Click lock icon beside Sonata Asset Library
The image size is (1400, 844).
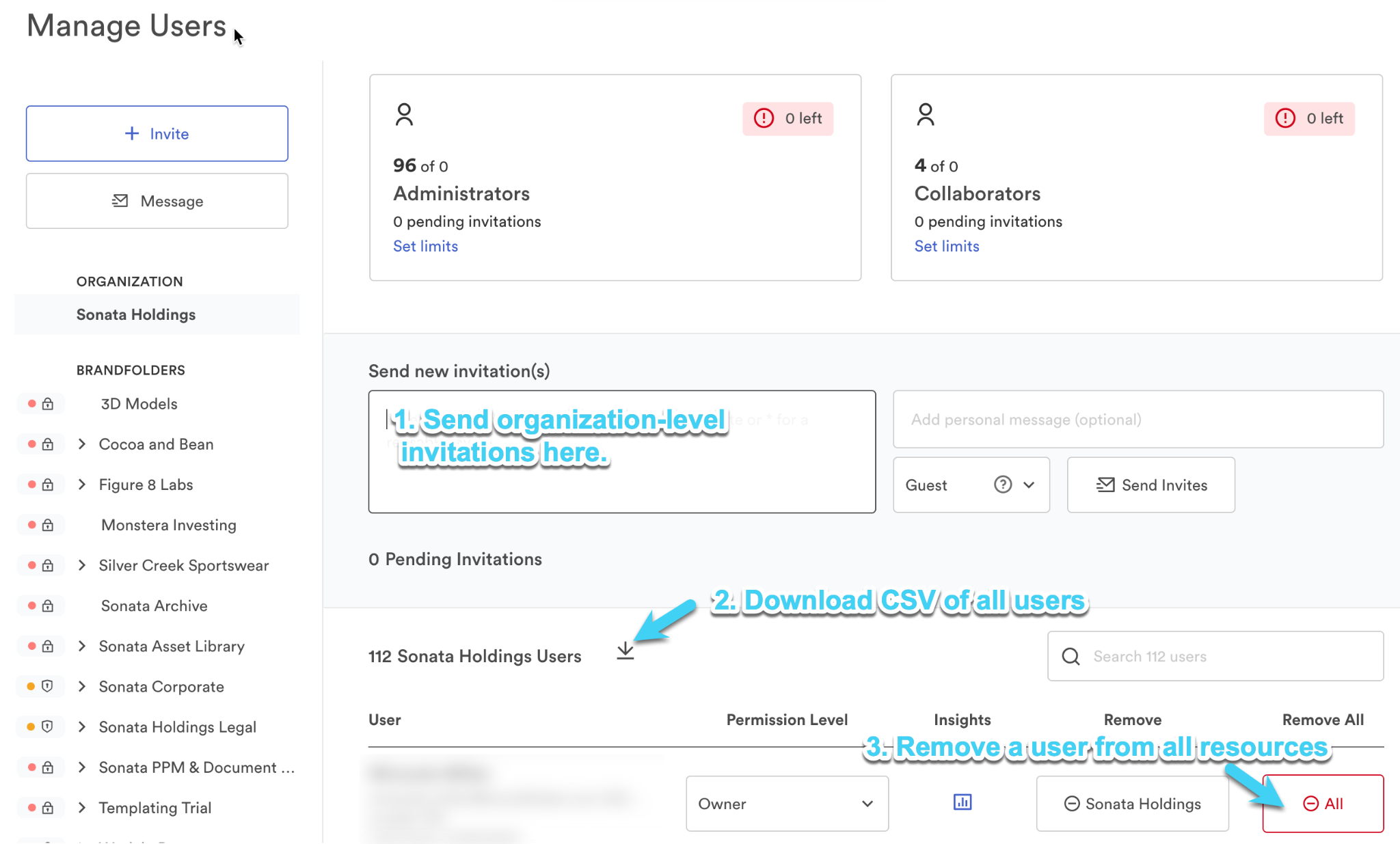coord(48,646)
